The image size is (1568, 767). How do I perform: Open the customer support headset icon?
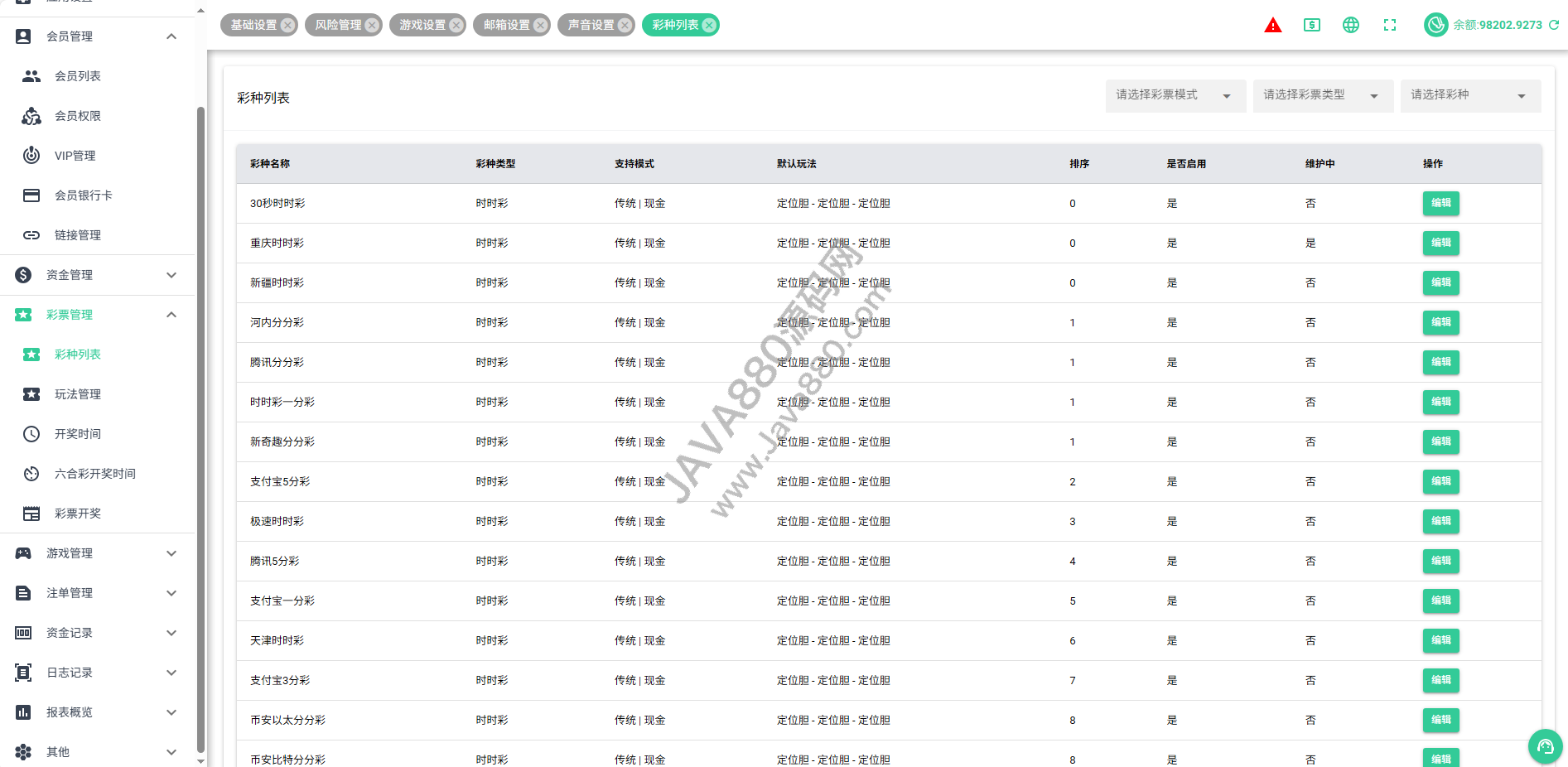(1546, 746)
